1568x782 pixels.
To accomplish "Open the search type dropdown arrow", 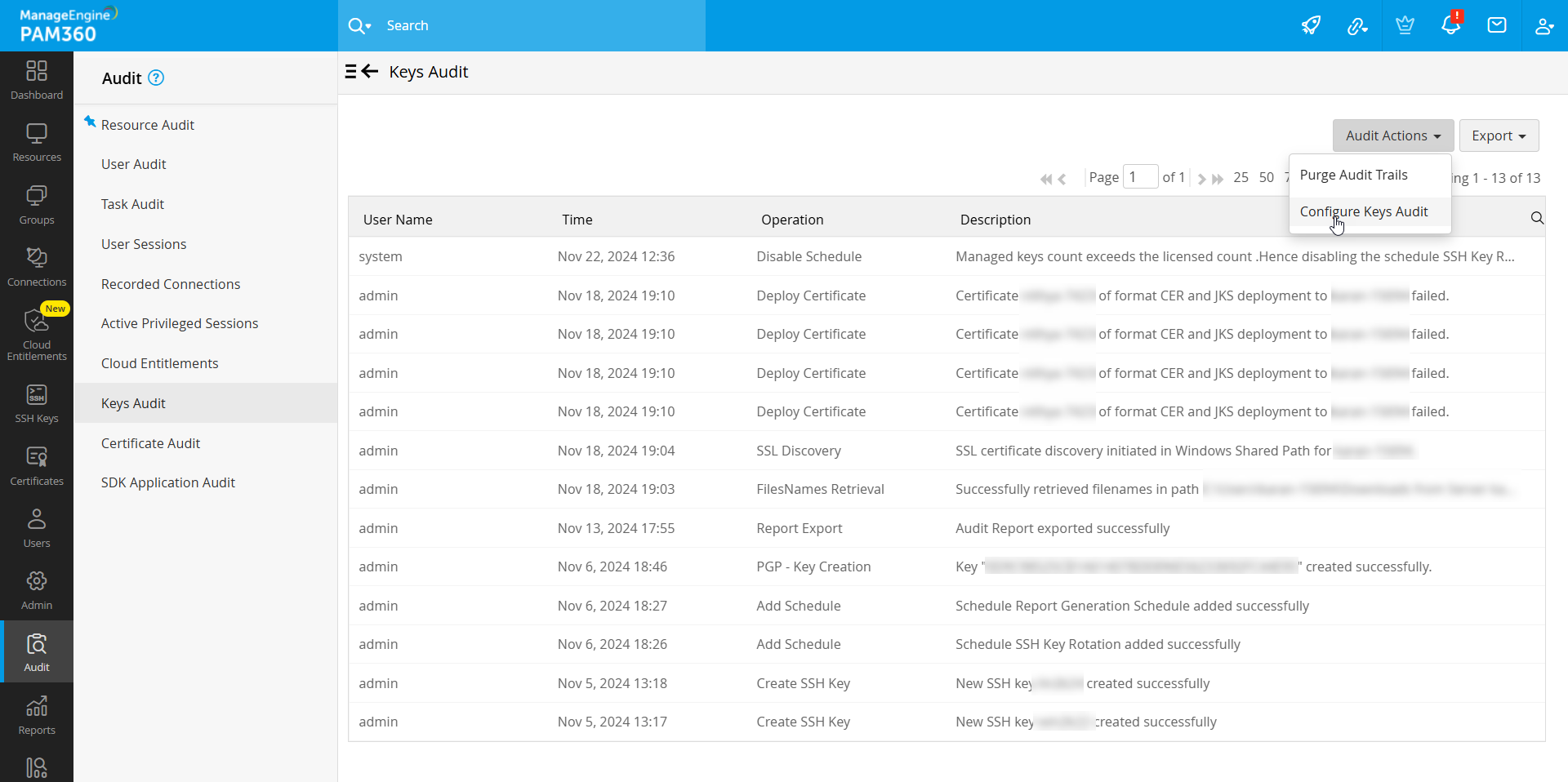I will click(368, 26).
